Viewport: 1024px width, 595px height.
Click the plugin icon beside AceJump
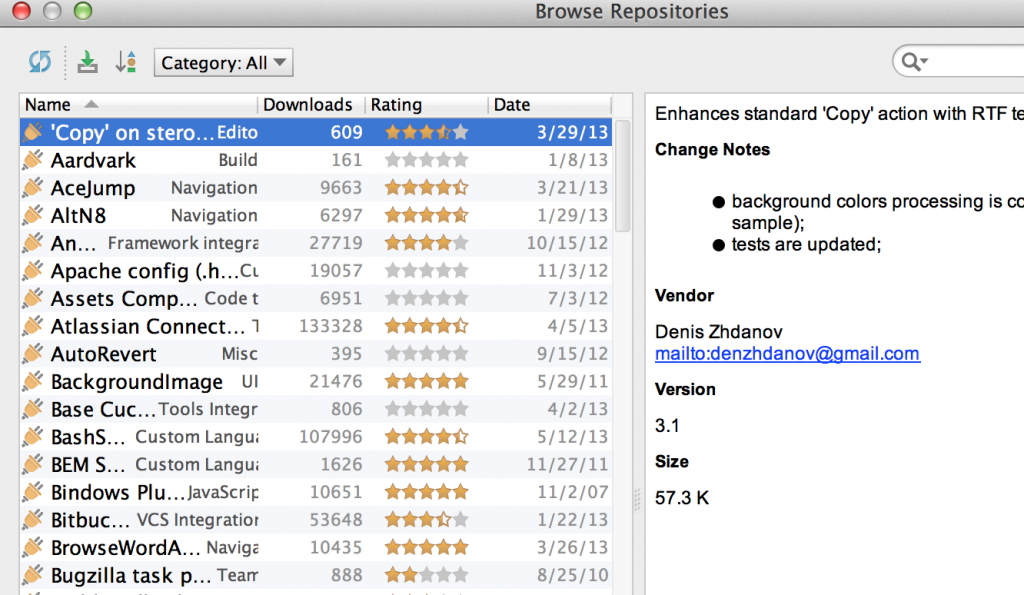point(33,187)
